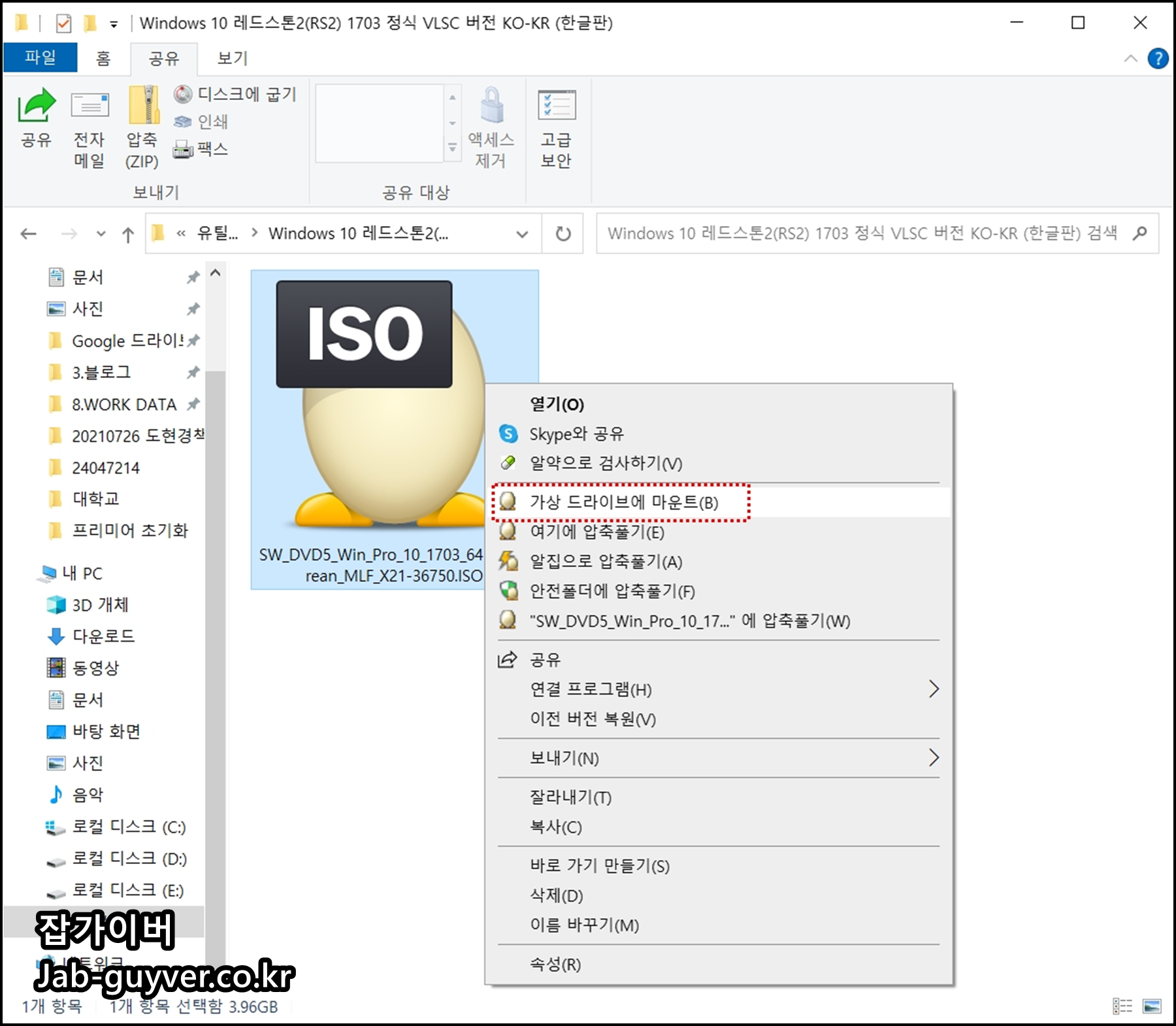Choose Open (열기) in context menu

(718, 404)
